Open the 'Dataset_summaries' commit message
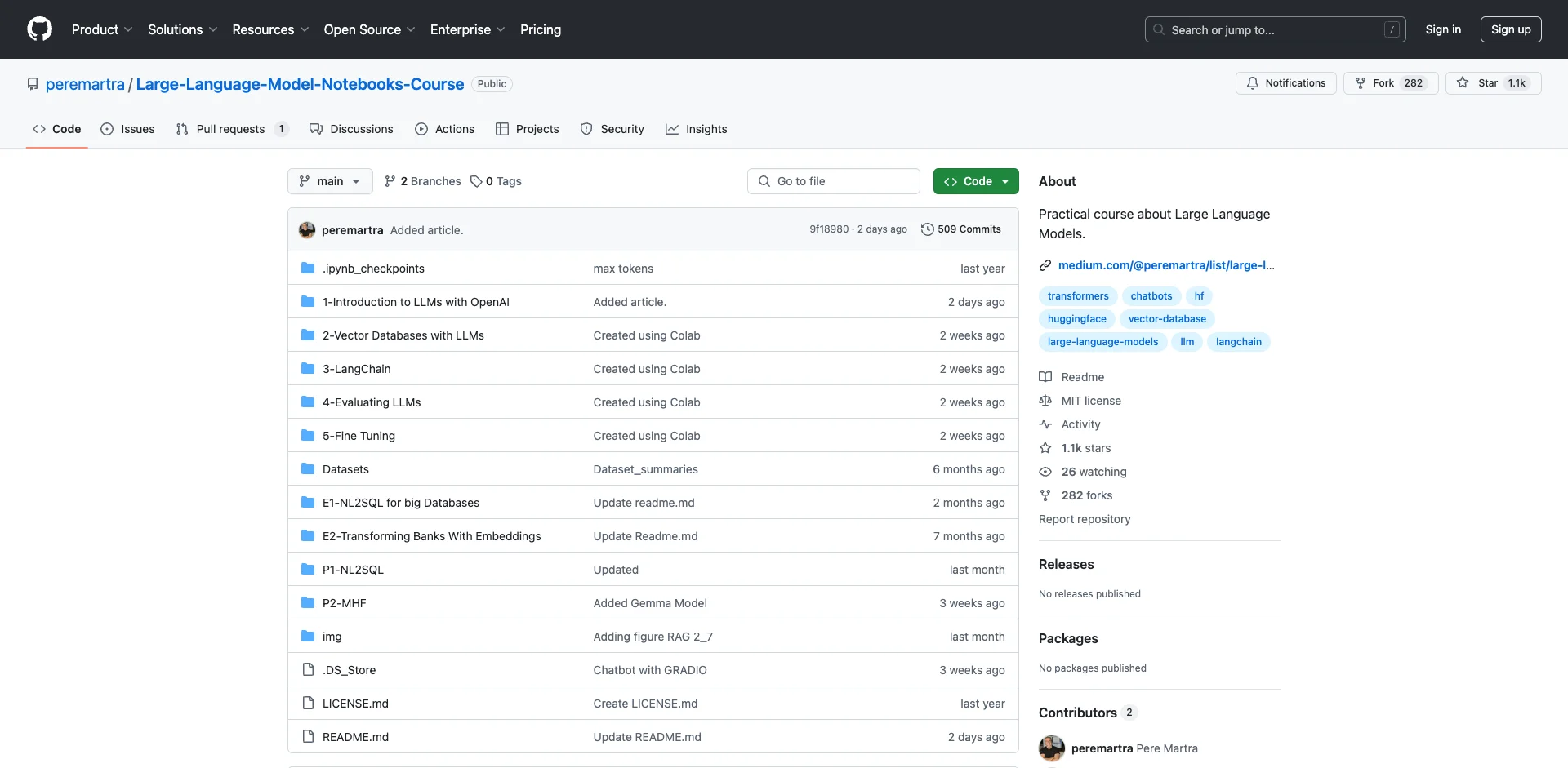The image size is (1568, 768). 646,469
